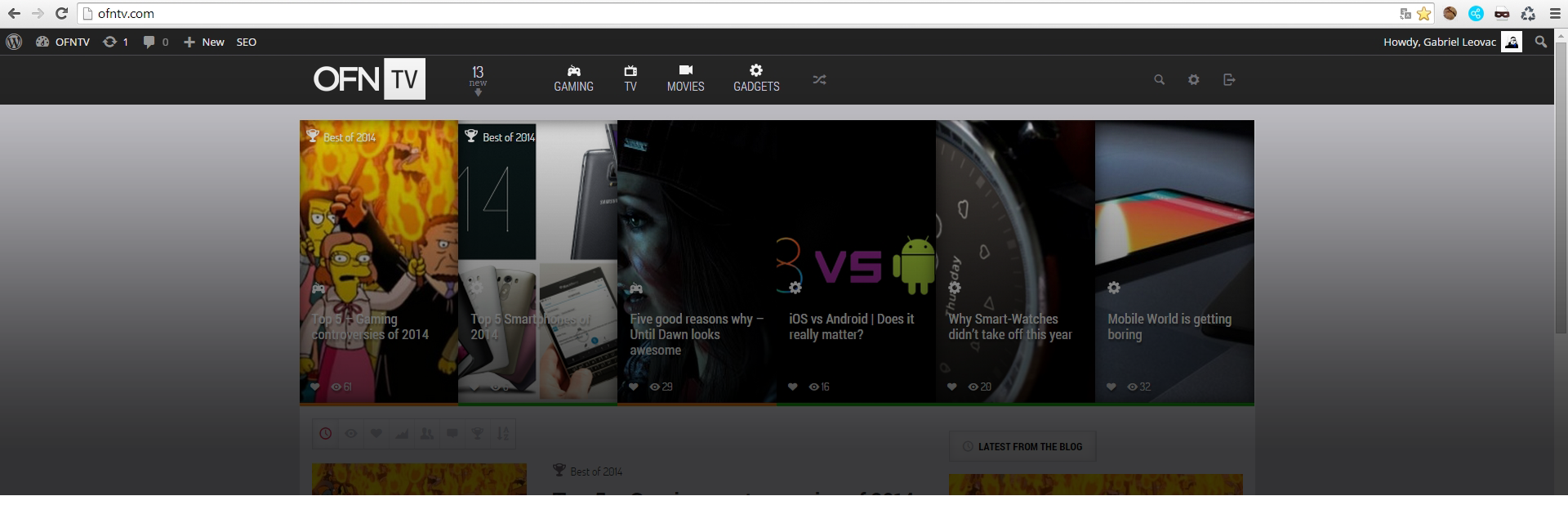Expand the 13 new posts dropdown
This screenshot has height=523, width=1568.
(478, 80)
